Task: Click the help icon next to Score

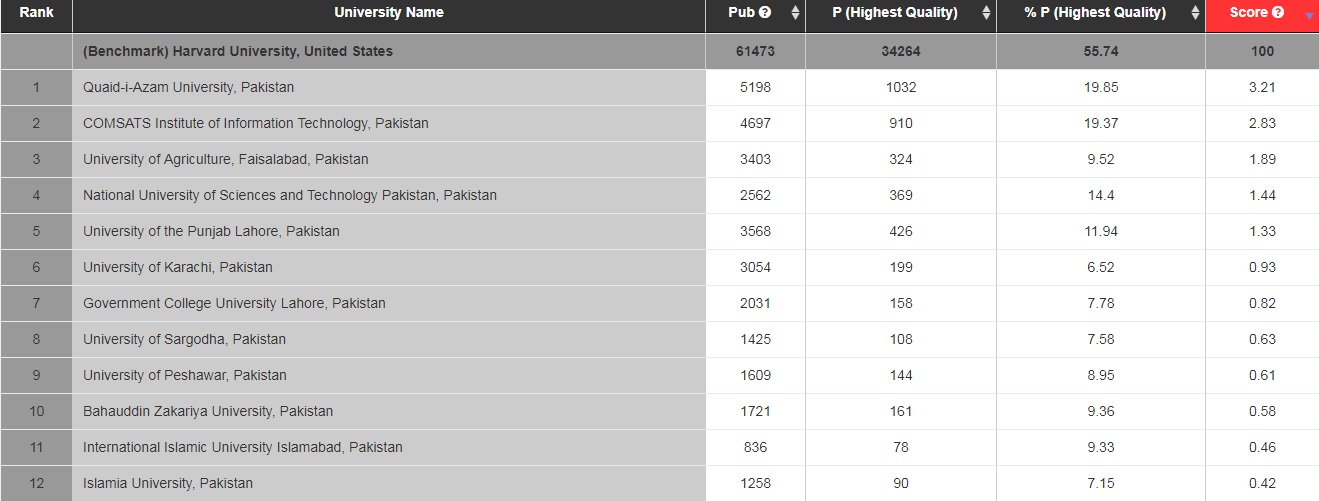Action: [1277, 13]
